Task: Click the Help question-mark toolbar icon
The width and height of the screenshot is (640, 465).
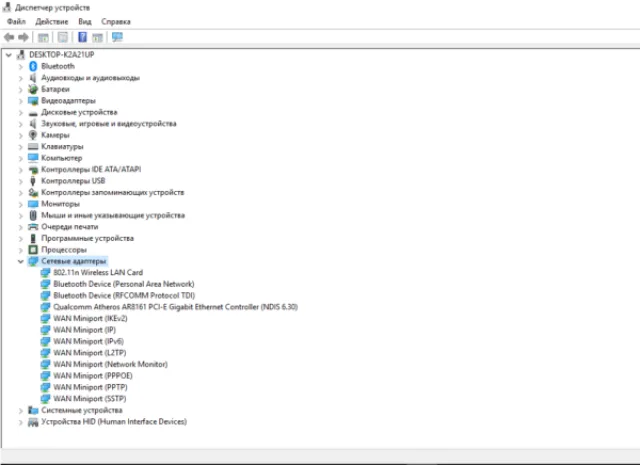Action: tap(82, 38)
